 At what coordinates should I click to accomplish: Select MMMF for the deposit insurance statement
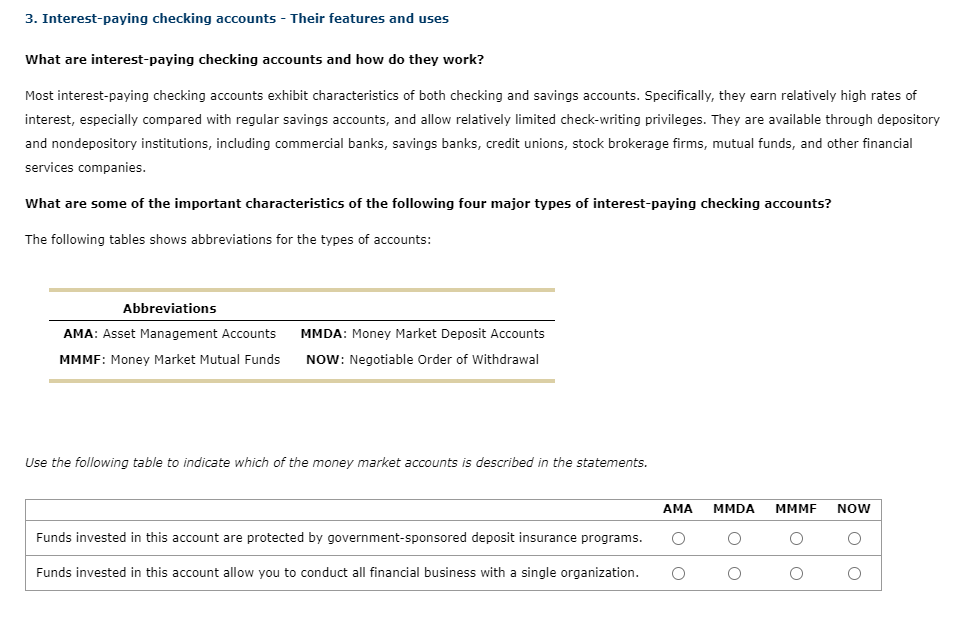tap(796, 540)
